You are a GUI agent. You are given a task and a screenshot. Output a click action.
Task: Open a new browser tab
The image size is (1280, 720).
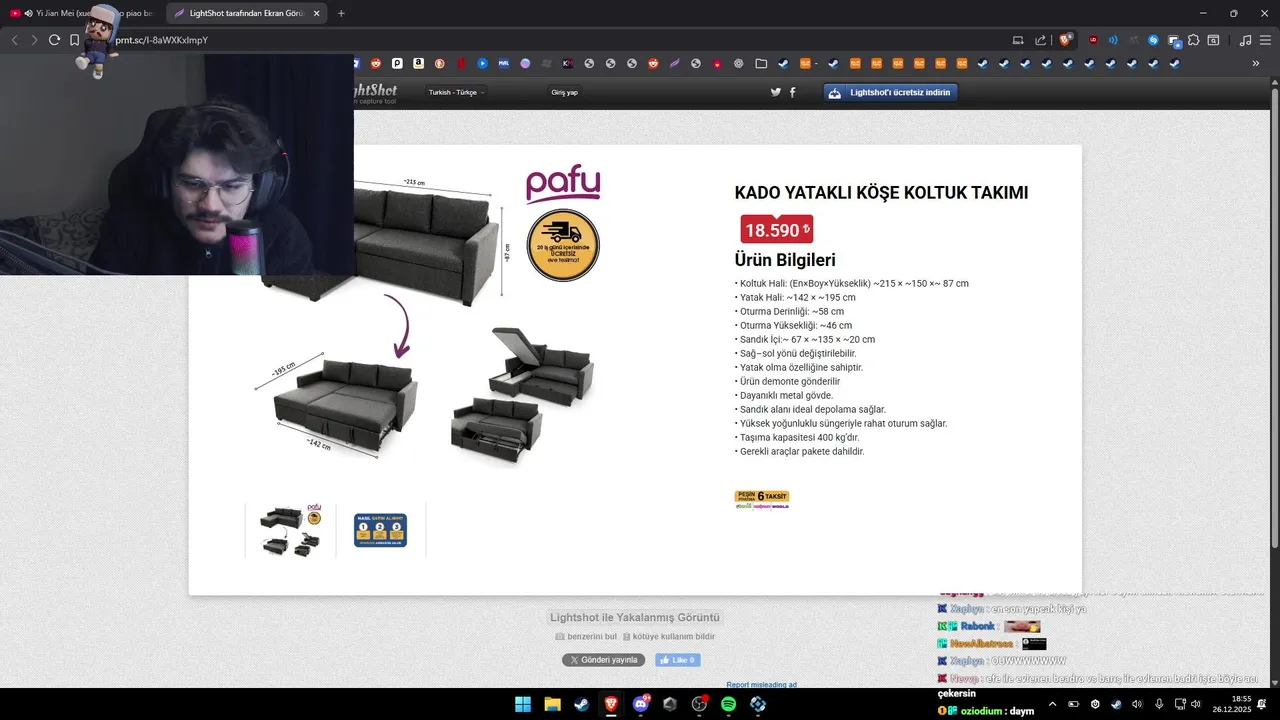coord(341,13)
